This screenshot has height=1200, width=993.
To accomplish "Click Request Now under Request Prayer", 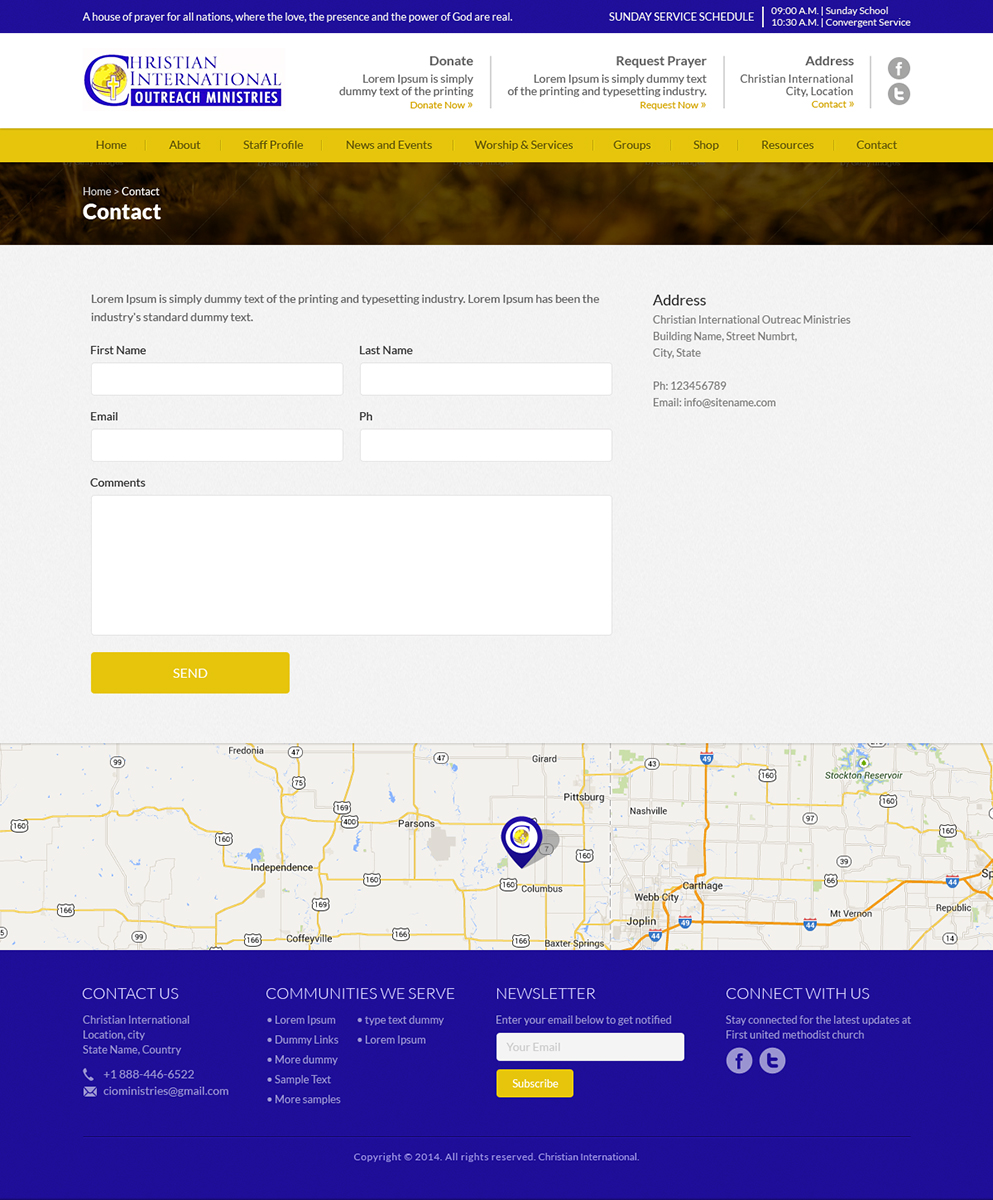I will tap(672, 104).
